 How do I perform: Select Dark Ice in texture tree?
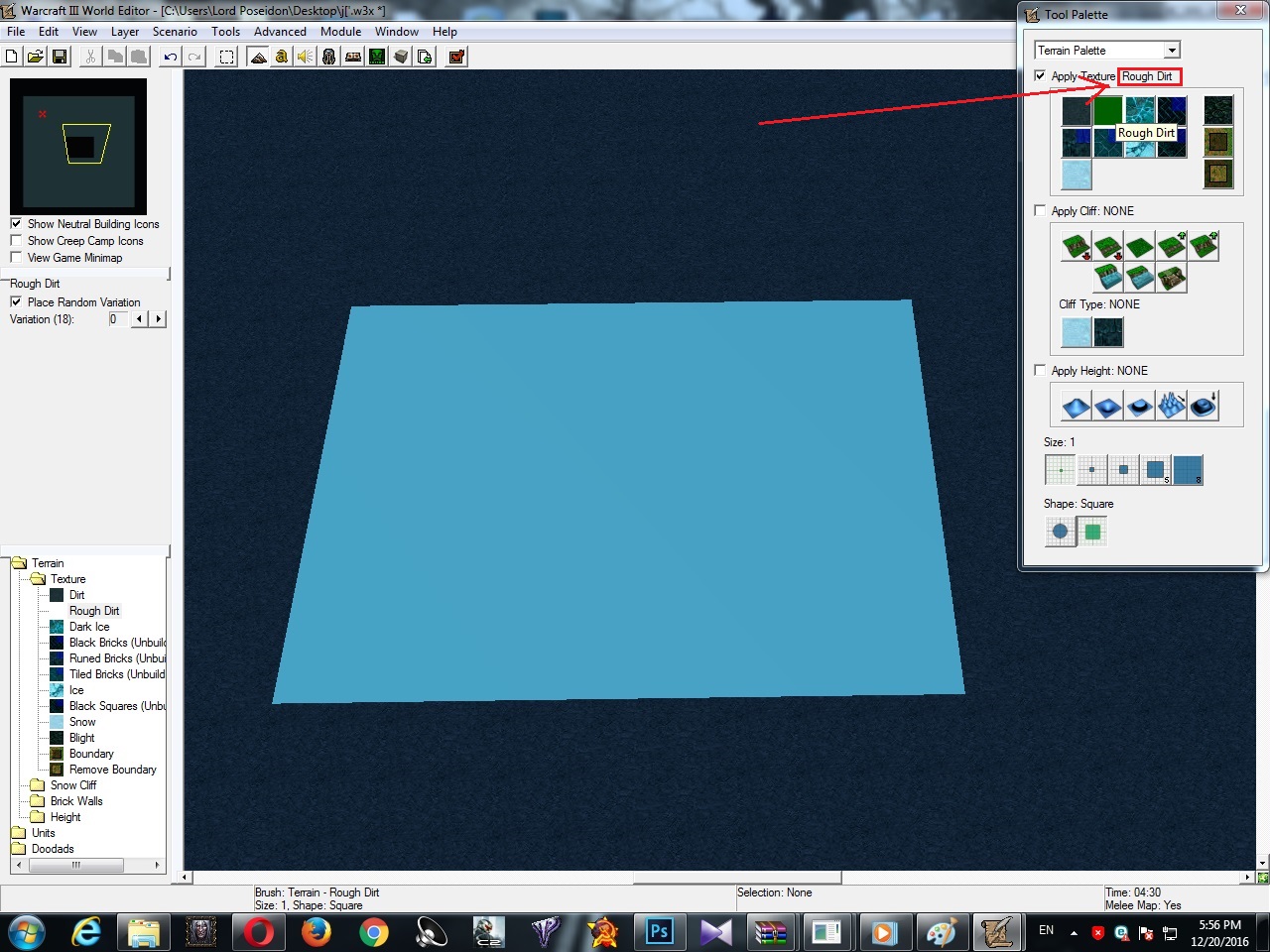(89, 627)
